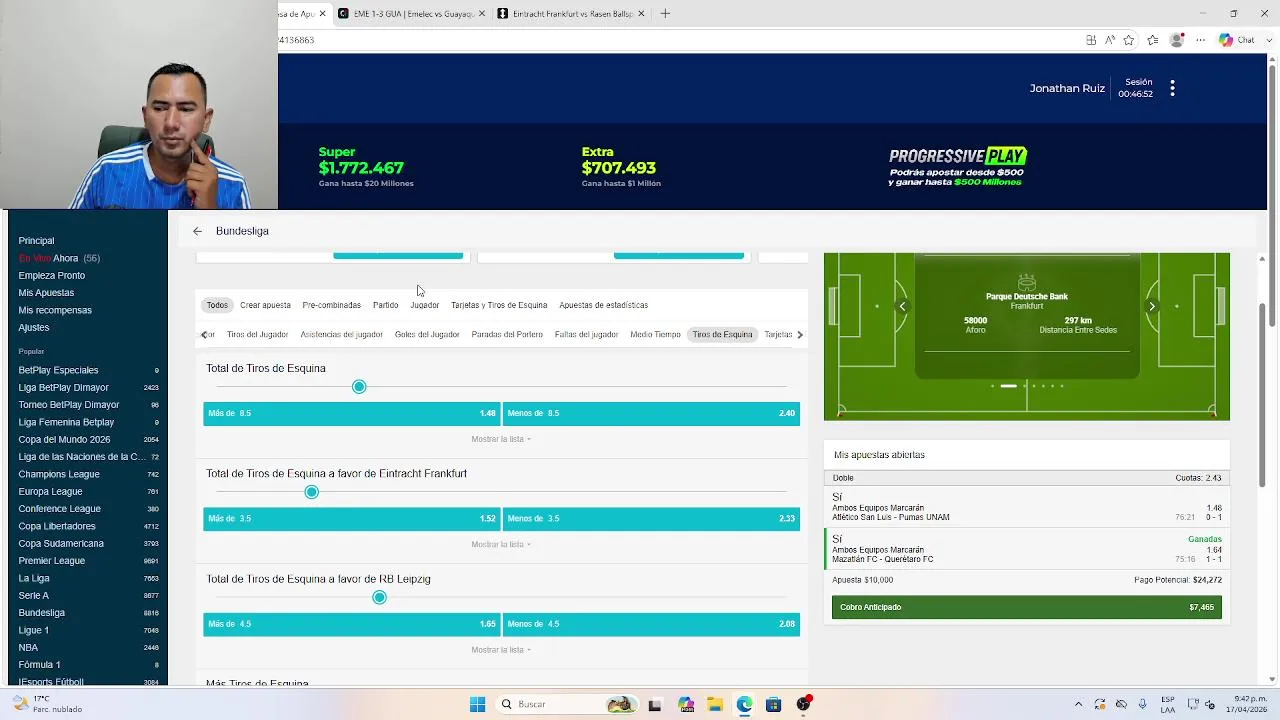Add page to favorites star icon

tap(1129, 40)
